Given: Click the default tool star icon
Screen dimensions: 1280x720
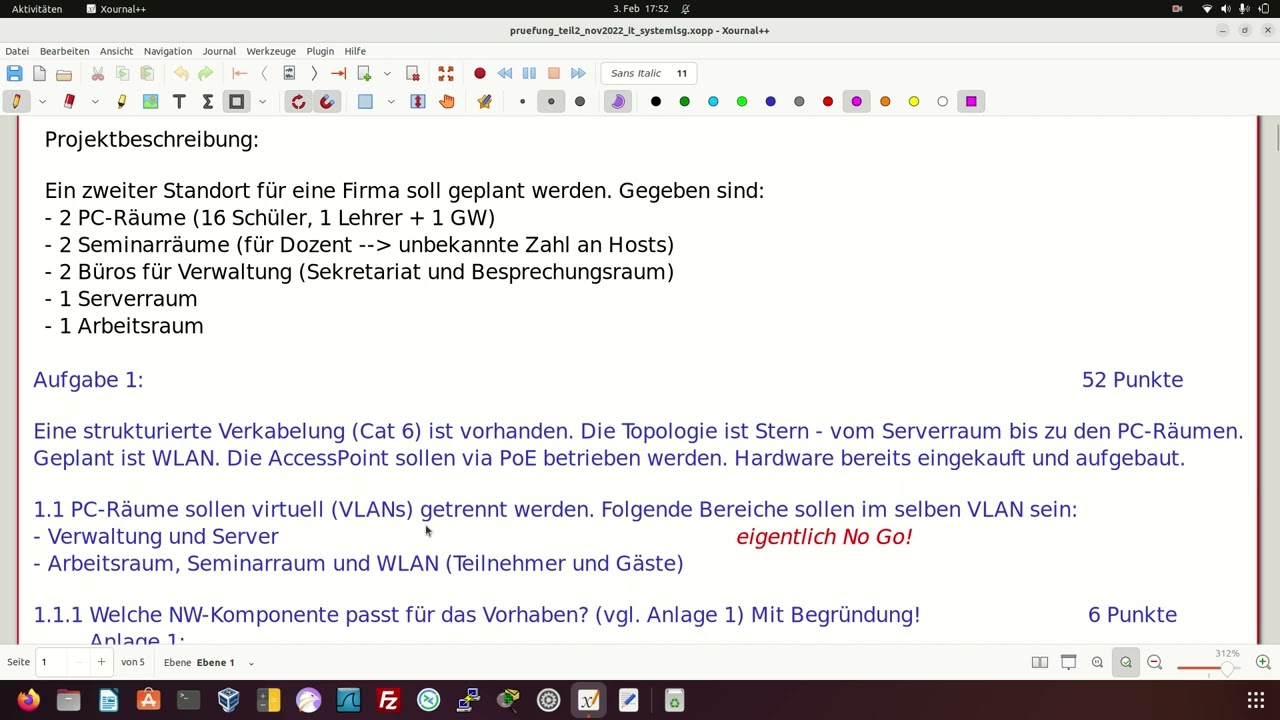Looking at the screenshot, I should tap(485, 101).
